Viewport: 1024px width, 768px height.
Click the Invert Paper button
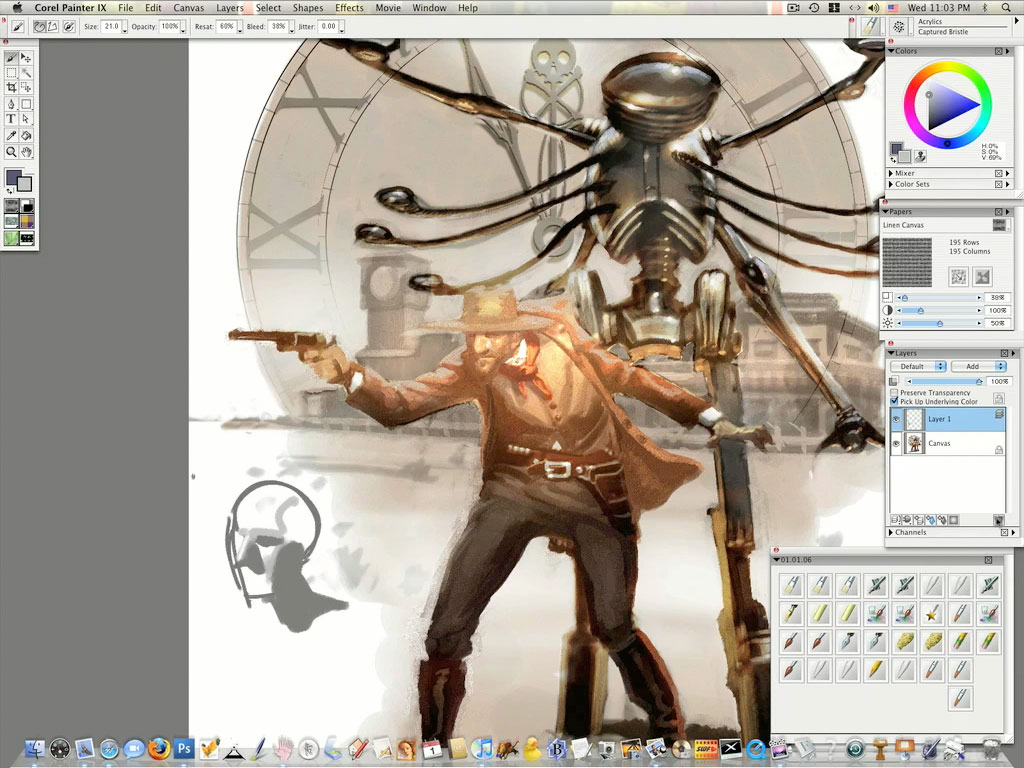982,277
